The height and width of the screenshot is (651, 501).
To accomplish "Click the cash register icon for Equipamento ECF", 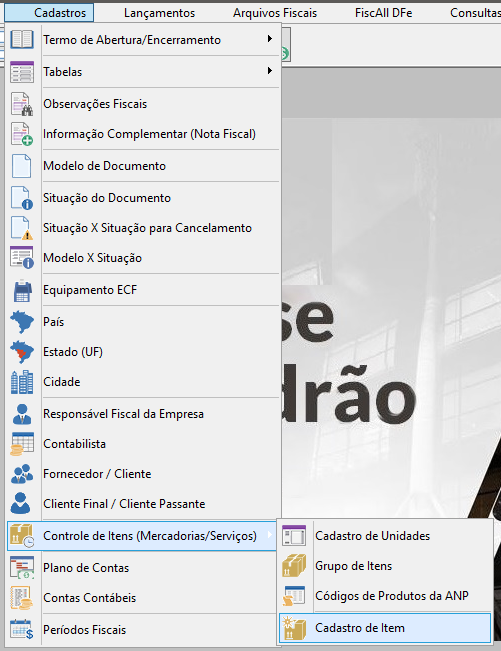I will click(x=22, y=290).
